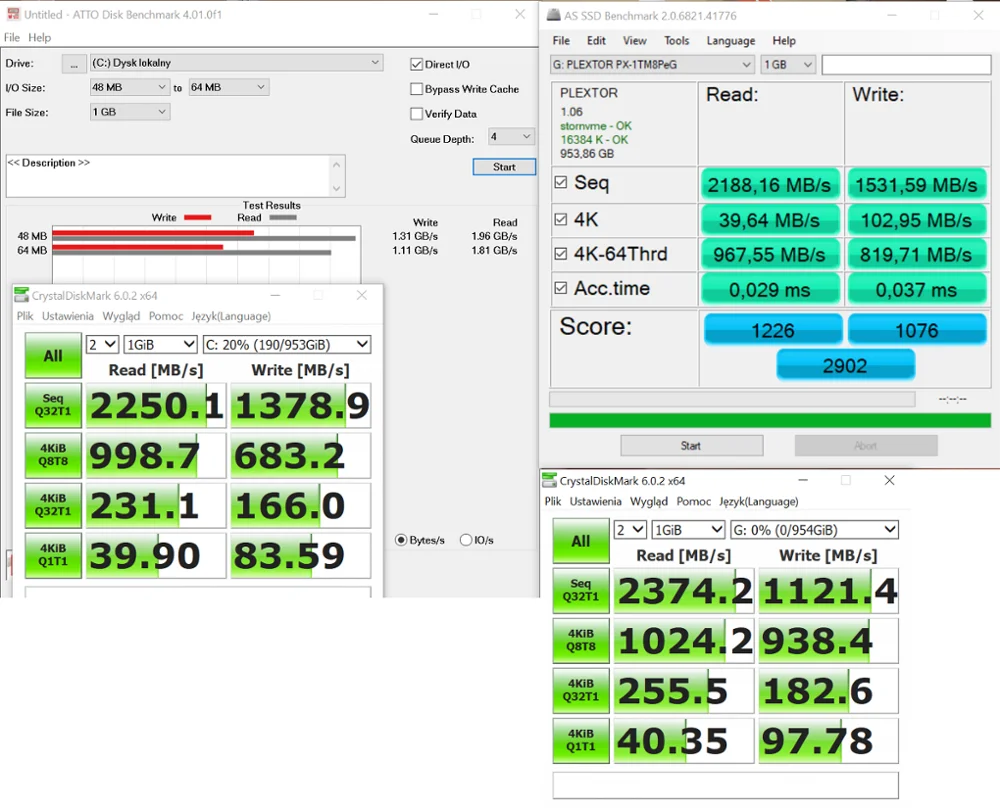The width and height of the screenshot is (1000, 811).
Task: Click the 1378.9 write result in left CrystalDiskMark
Action: click(x=300, y=406)
